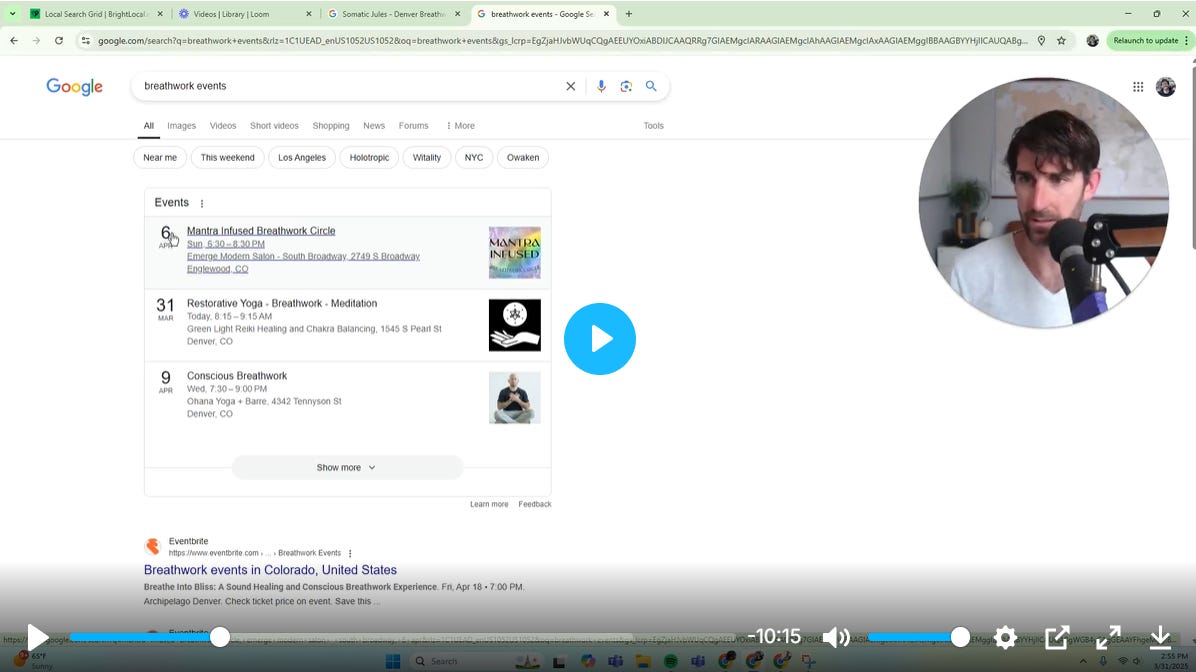Search by image using Google Lens icon

pyautogui.click(x=626, y=86)
